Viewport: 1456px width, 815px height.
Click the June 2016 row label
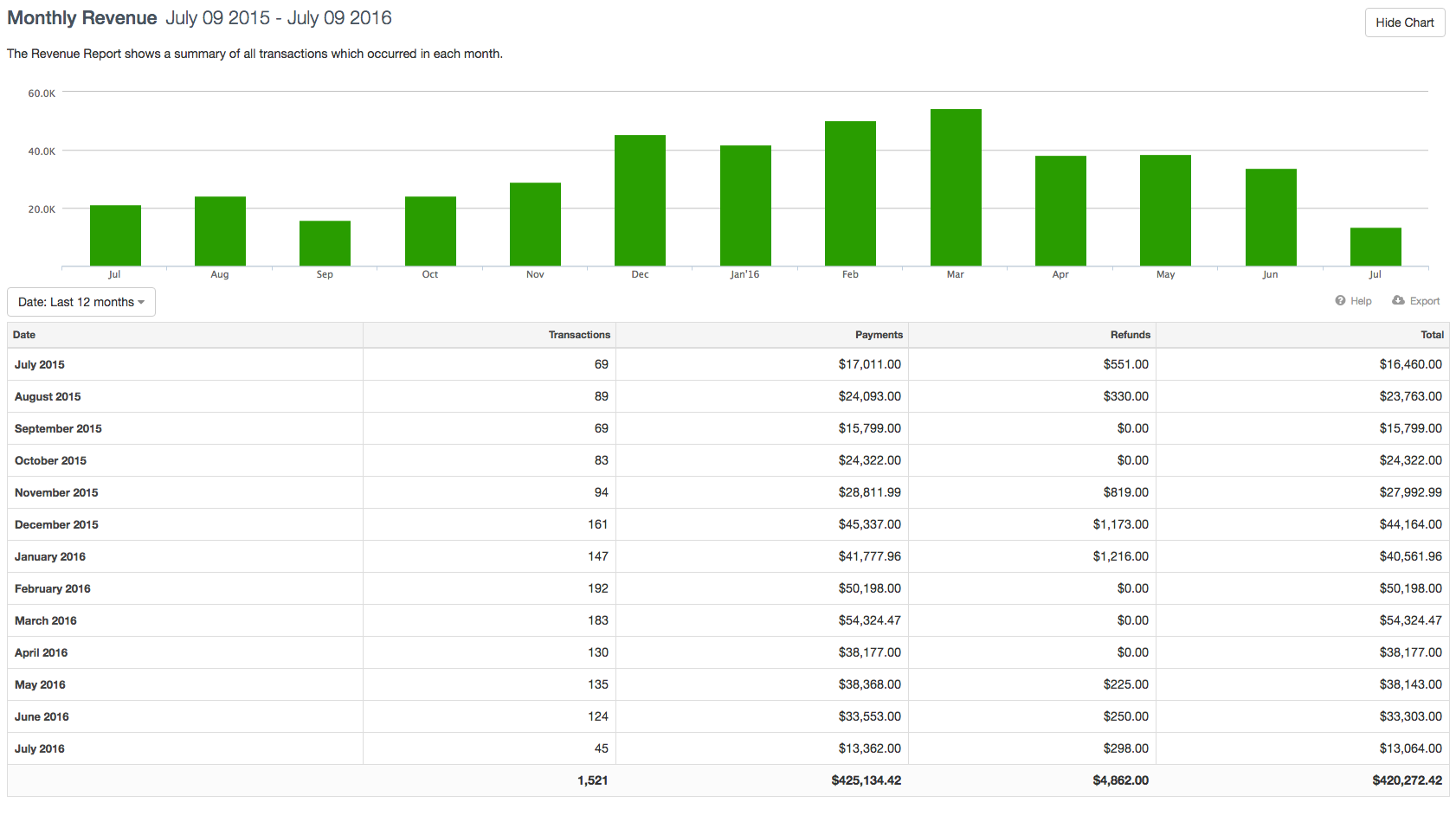[x=42, y=716]
